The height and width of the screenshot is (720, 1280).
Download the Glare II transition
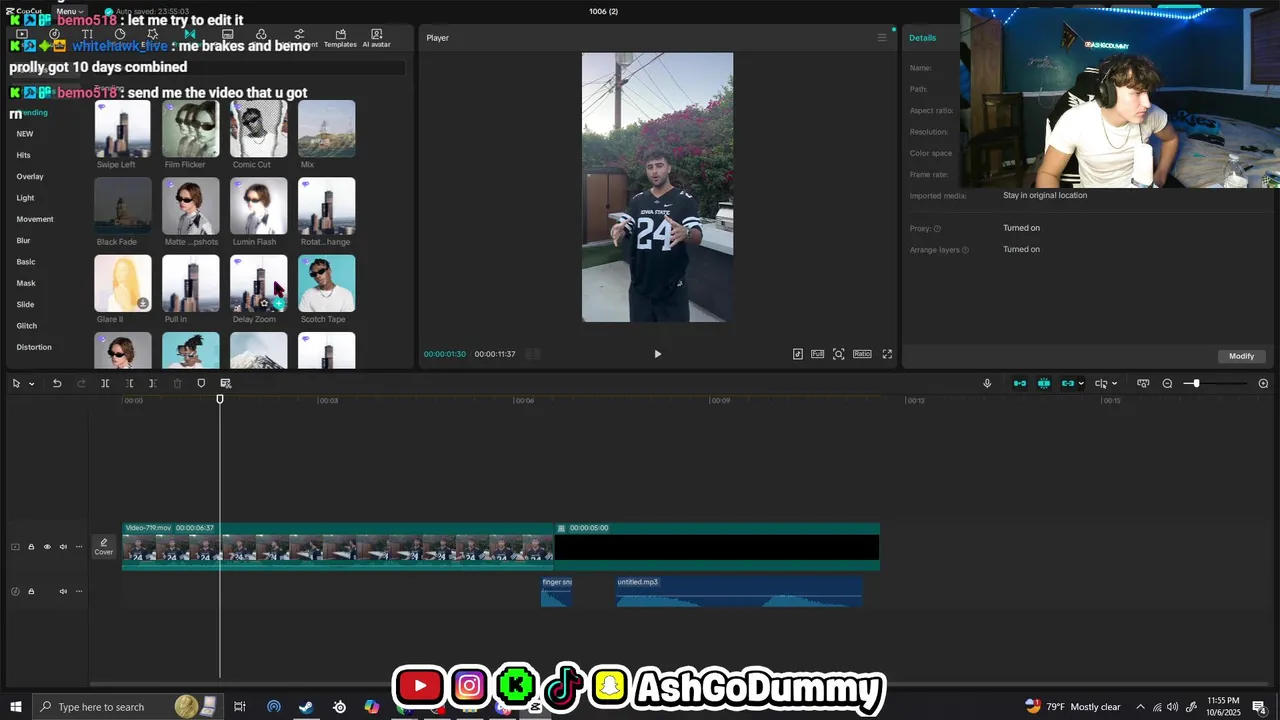(143, 303)
